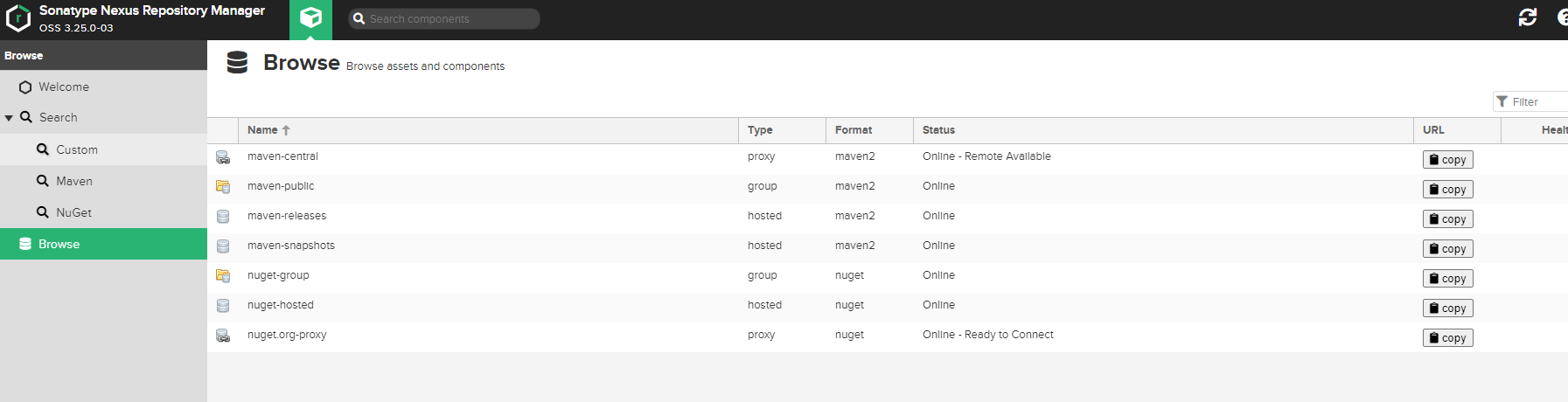Click the Sonatype Nexus Repository Manager title
Screen dimensions: 1568x402
(x=152, y=10)
